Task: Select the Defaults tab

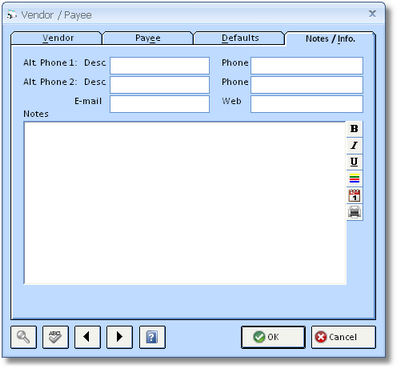Action: tap(240, 38)
